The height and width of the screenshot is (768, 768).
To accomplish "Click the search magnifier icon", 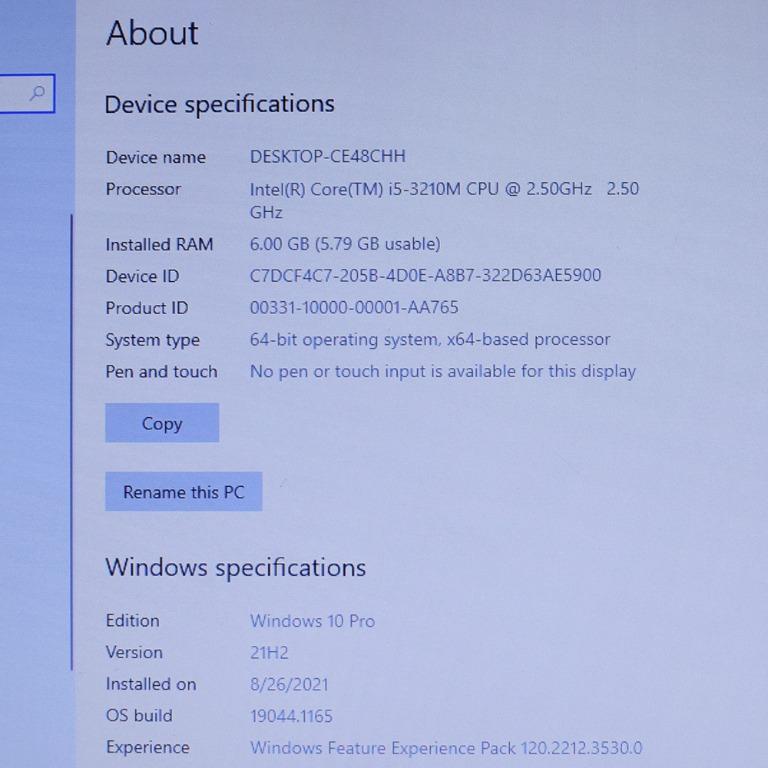I will click(38, 94).
